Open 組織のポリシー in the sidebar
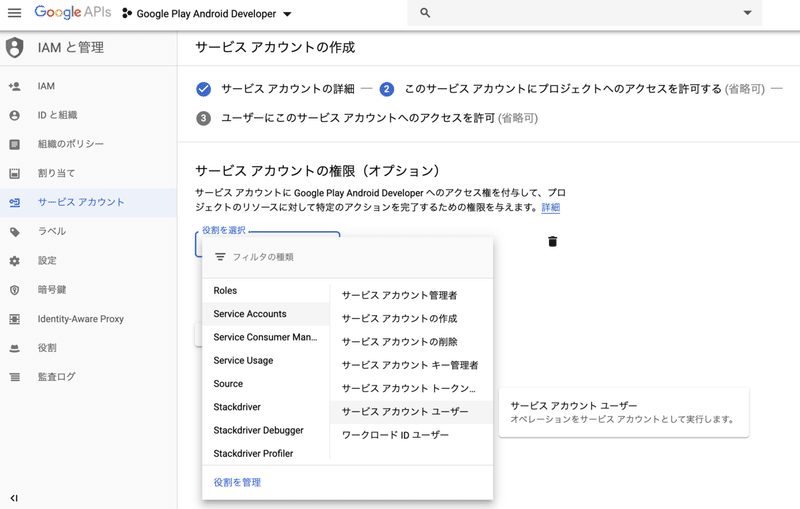The height and width of the screenshot is (509, 800). pos(88,144)
